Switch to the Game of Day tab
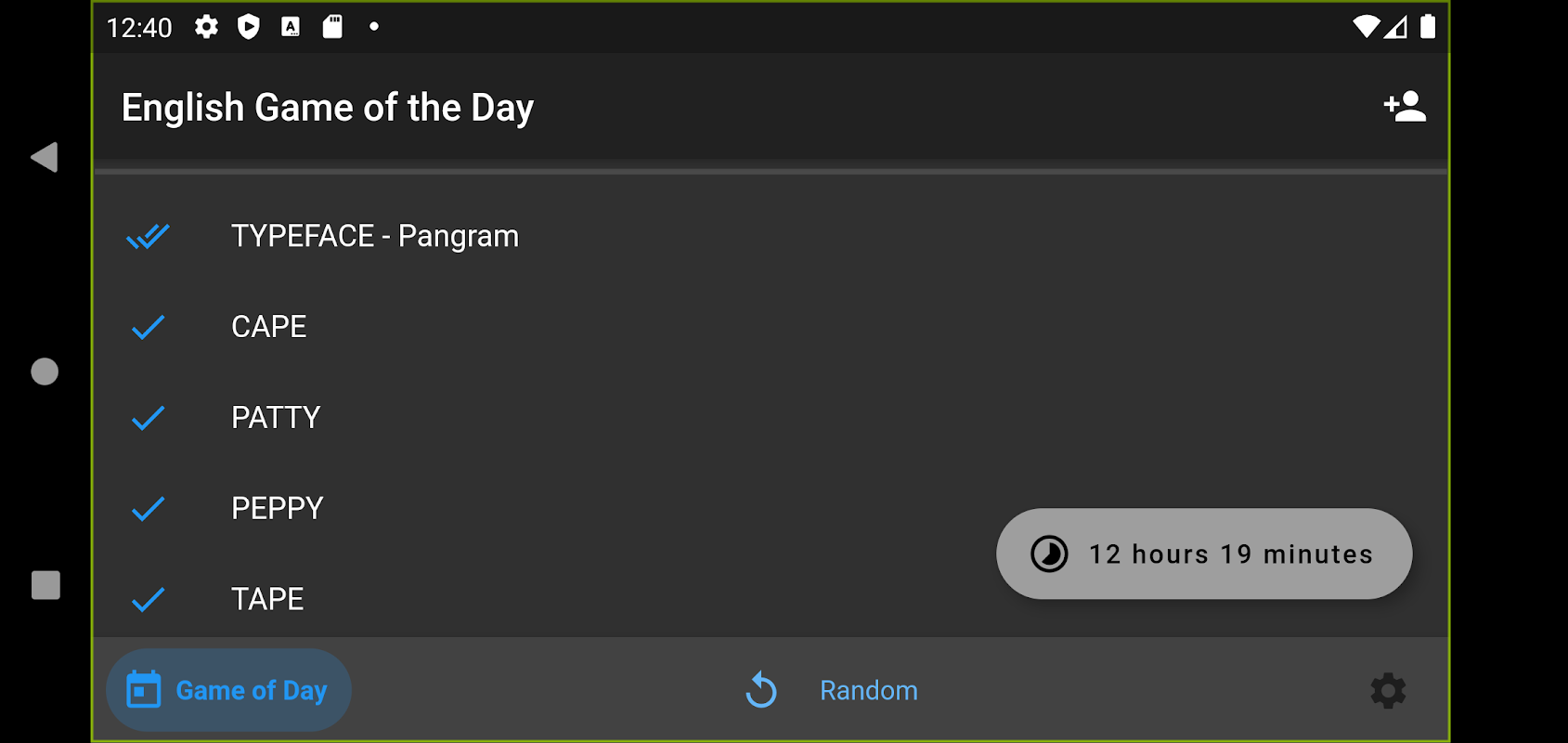 (229, 690)
